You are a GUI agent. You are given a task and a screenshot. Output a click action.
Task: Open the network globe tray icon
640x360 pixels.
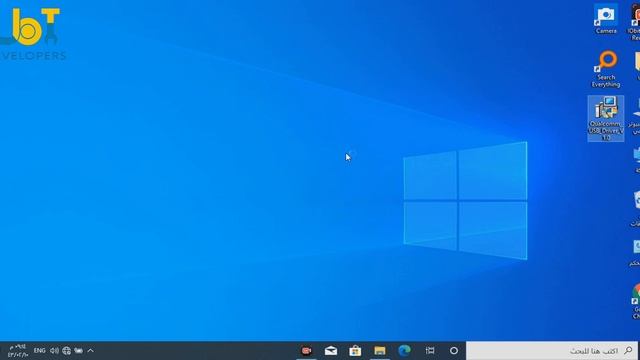click(x=67, y=351)
